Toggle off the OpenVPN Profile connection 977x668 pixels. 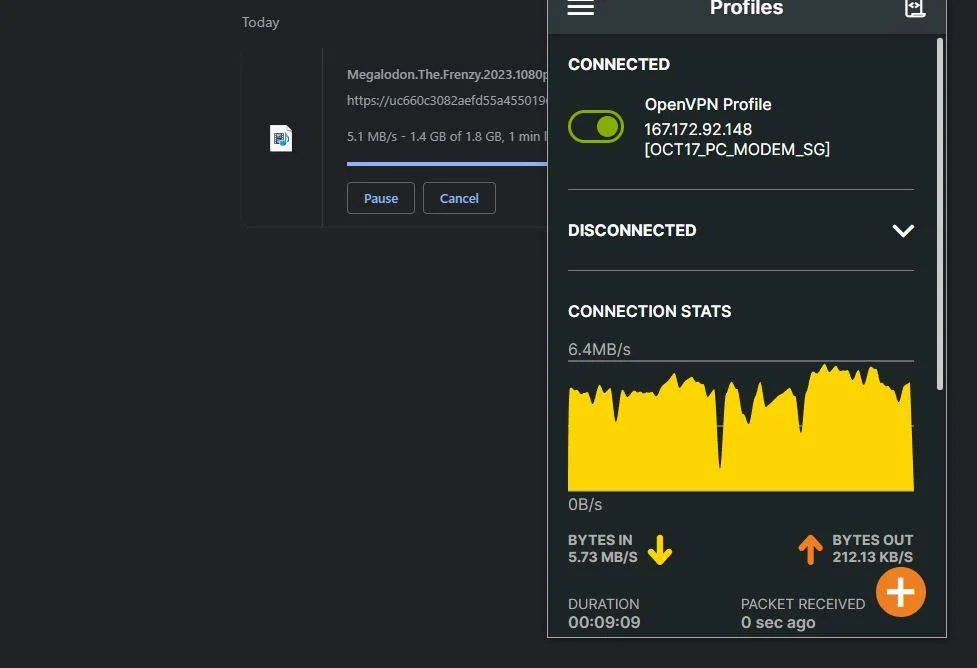point(596,126)
